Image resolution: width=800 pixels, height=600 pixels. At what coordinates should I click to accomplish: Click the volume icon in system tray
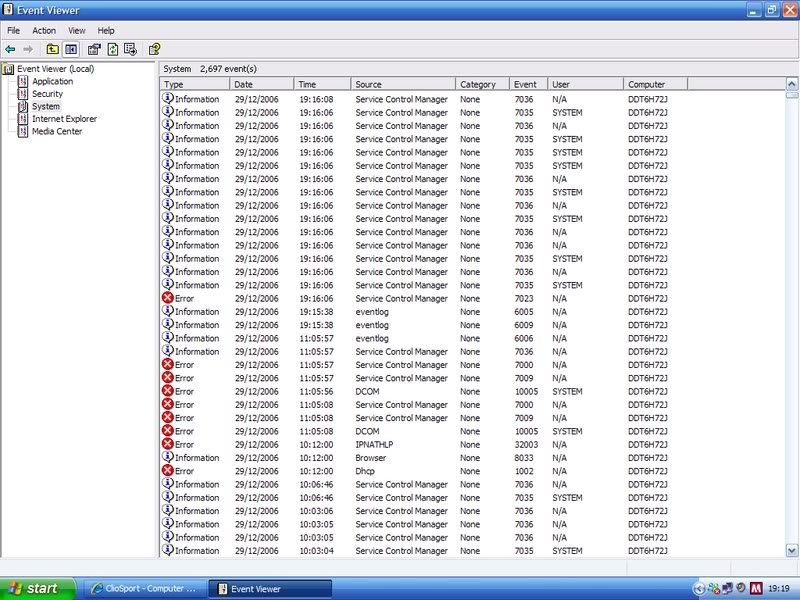tap(741, 588)
